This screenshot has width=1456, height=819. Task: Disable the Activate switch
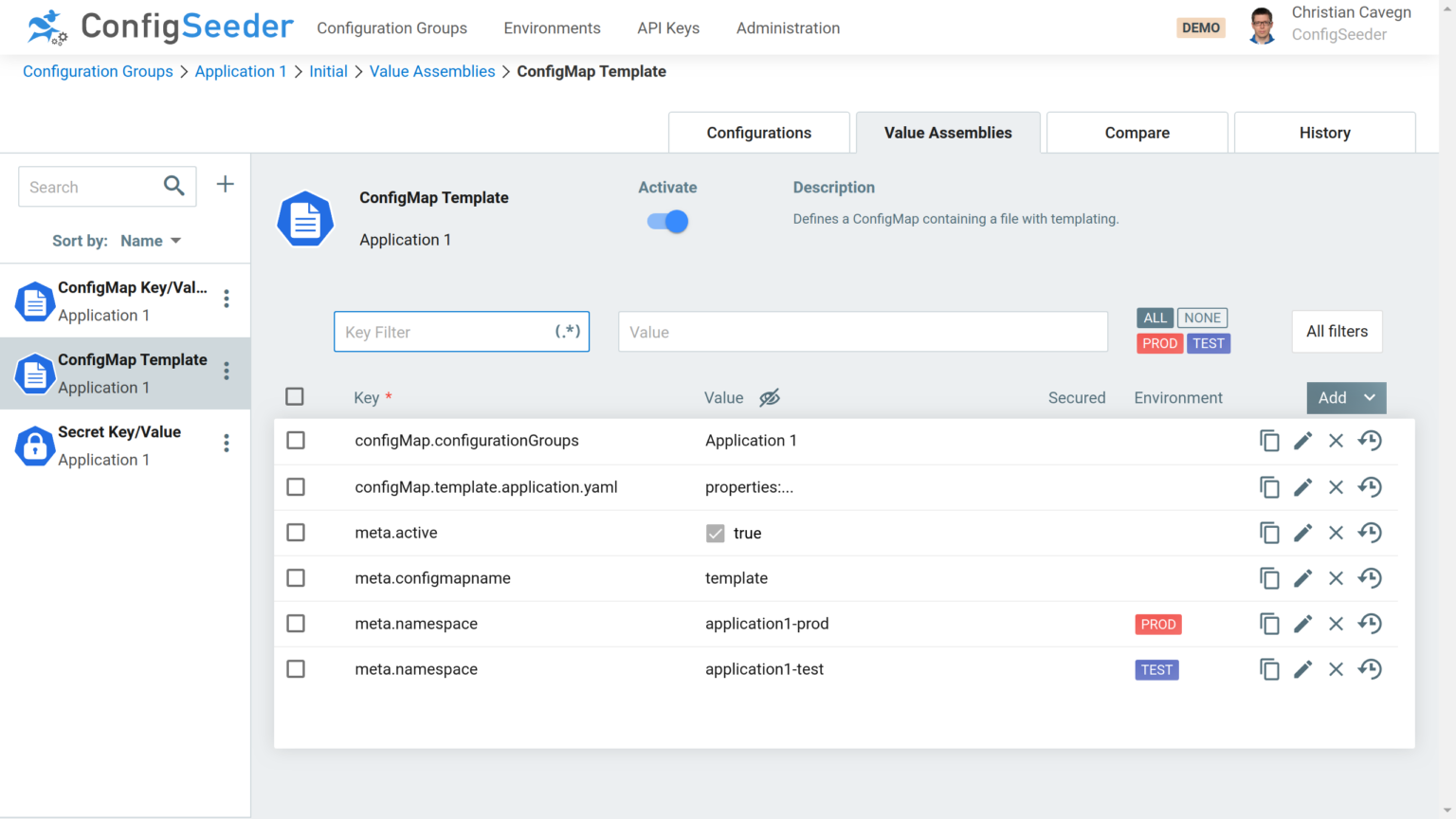[667, 221]
